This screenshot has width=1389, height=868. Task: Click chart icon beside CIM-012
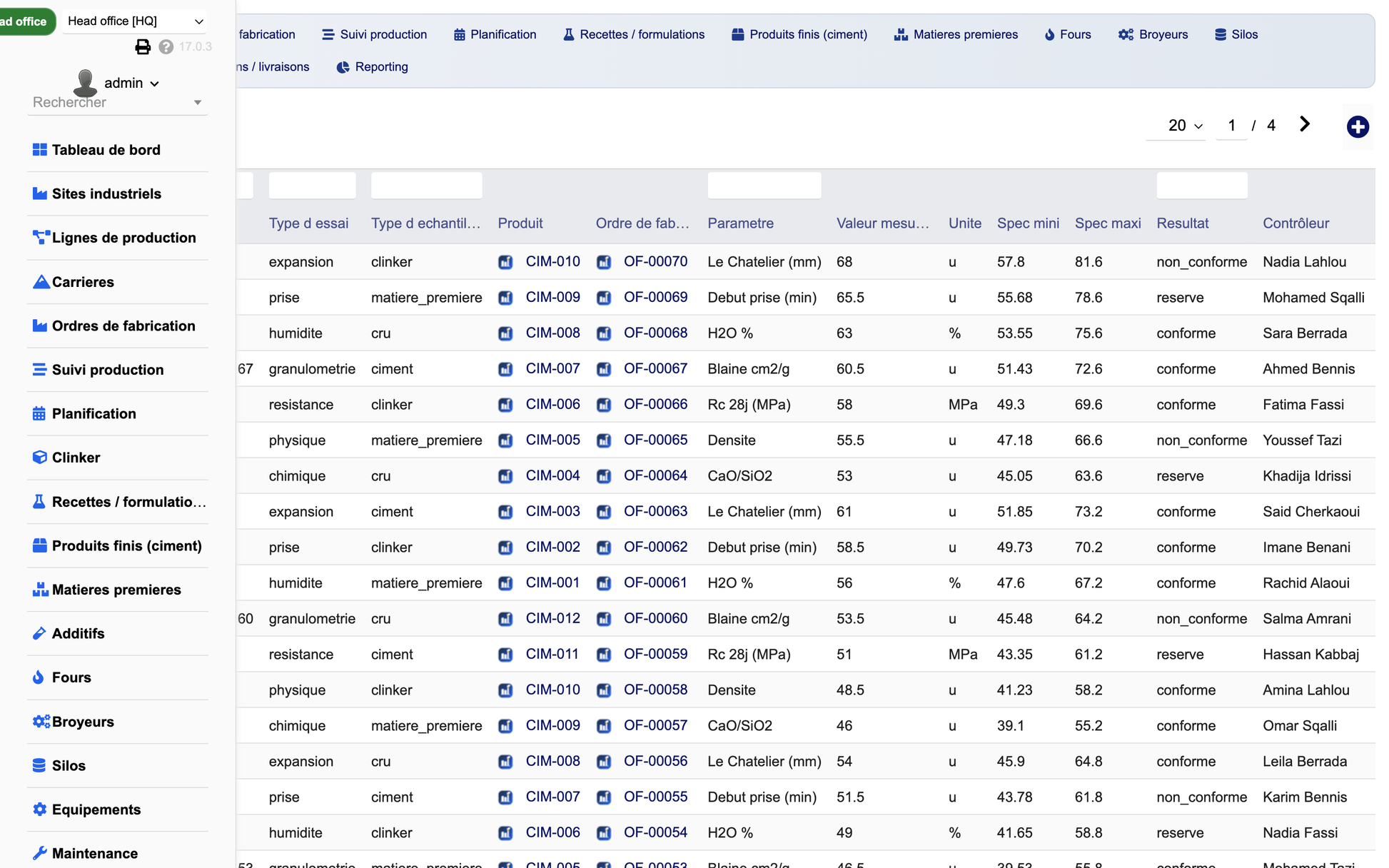pos(505,619)
